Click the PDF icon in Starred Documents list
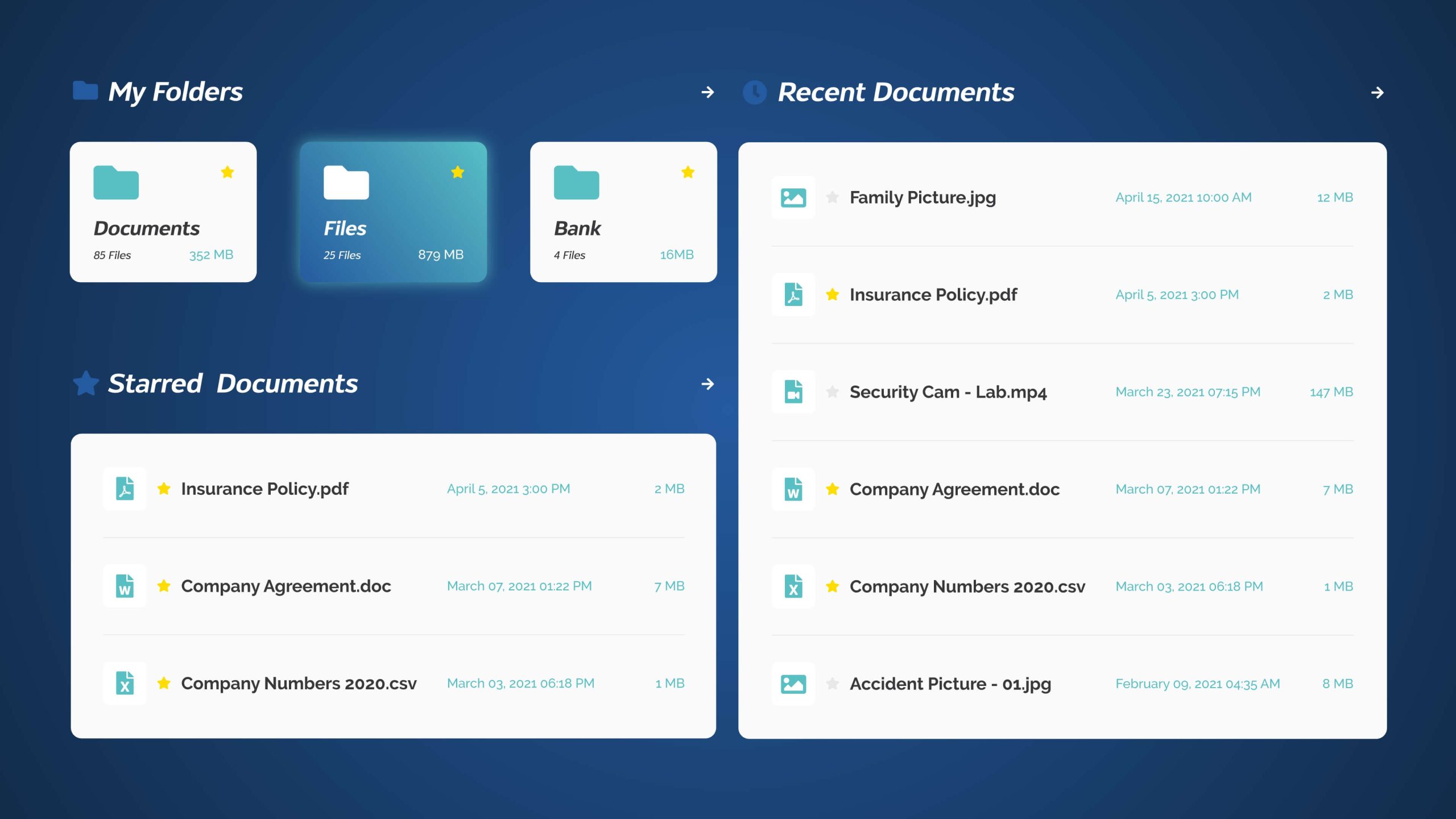This screenshot has width=1456, height=819. [x=125, y=489]
